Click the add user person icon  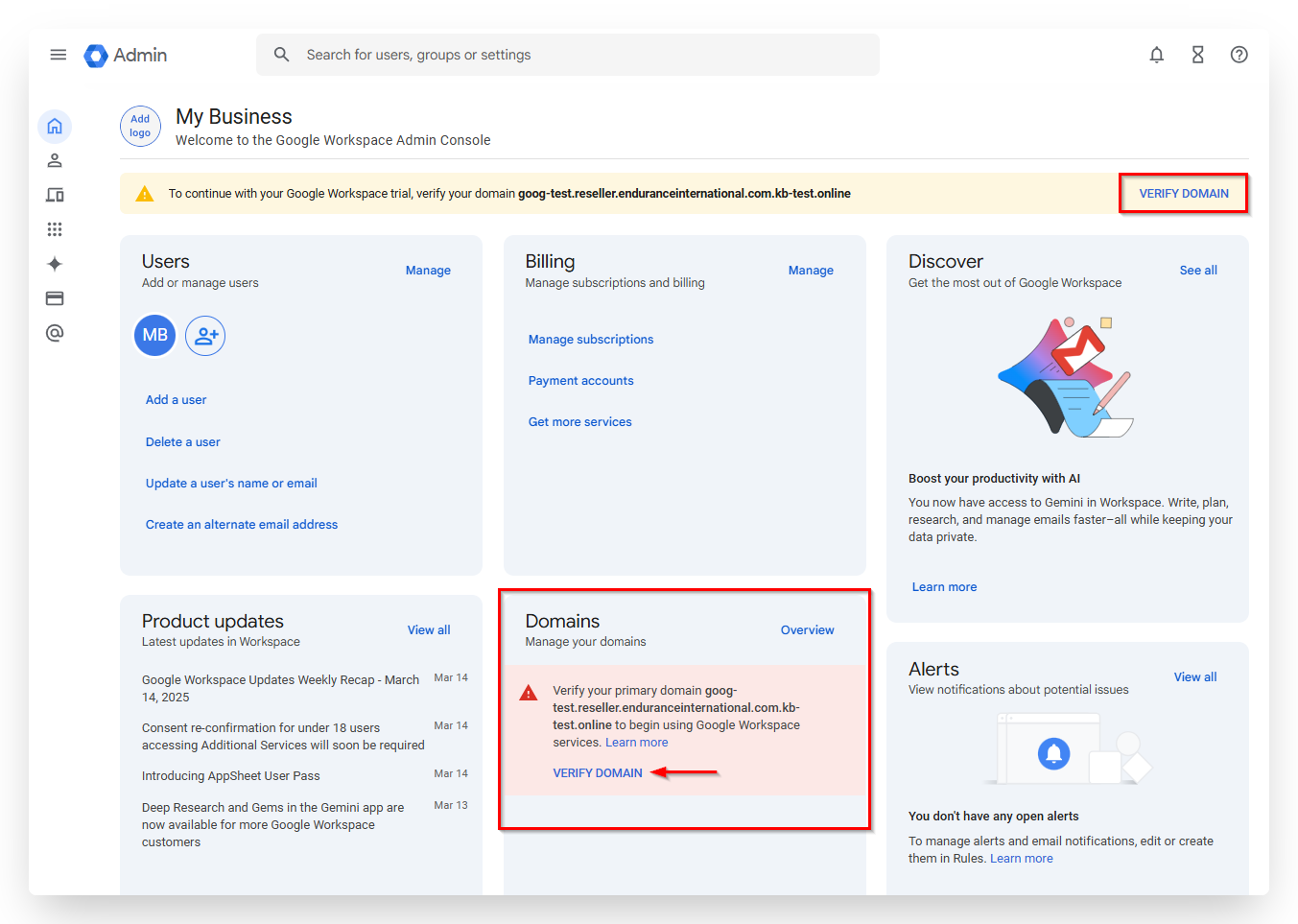coord(205,336)
